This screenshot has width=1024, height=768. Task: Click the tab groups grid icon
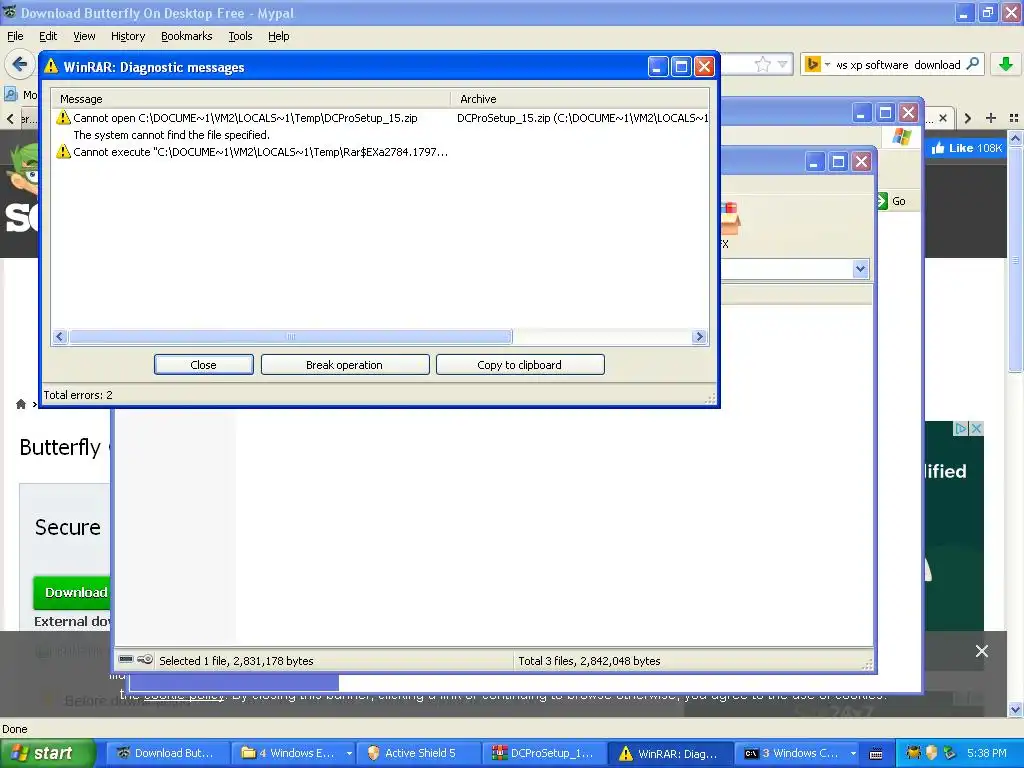1014,118
